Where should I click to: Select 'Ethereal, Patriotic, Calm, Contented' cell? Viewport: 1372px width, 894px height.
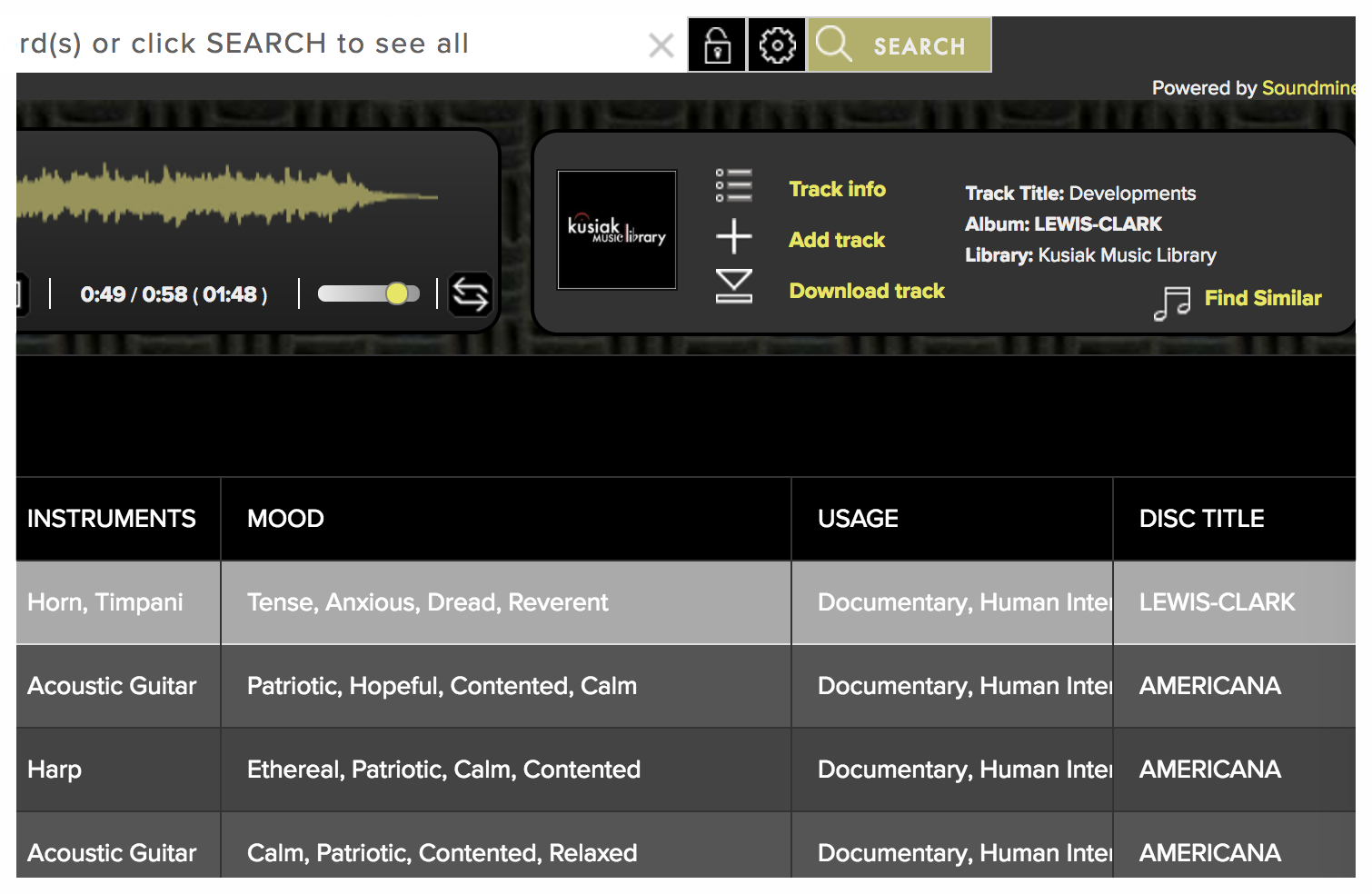(506, 770)
